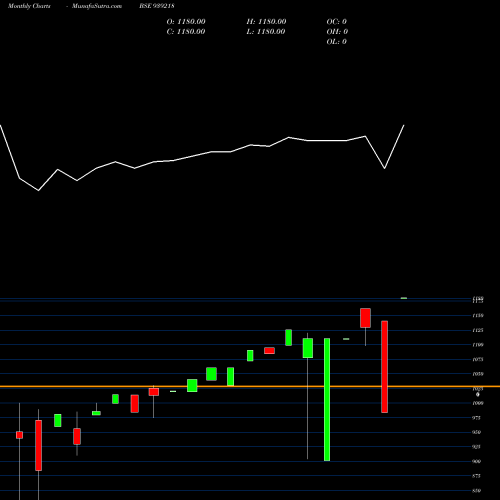Click the tallest green candlestick

[327, 400]
